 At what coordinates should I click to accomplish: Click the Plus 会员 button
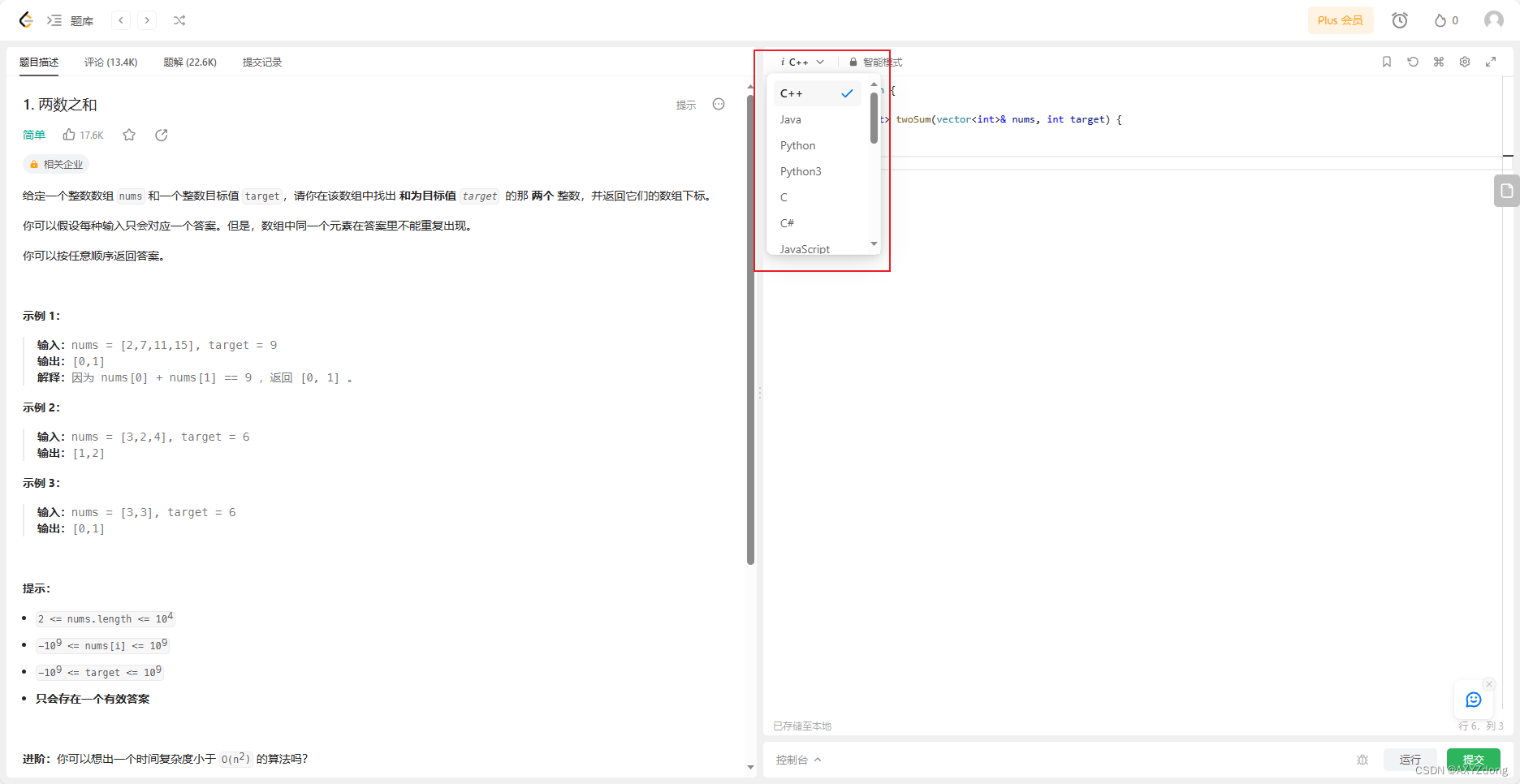click(x=1341, y=20)
